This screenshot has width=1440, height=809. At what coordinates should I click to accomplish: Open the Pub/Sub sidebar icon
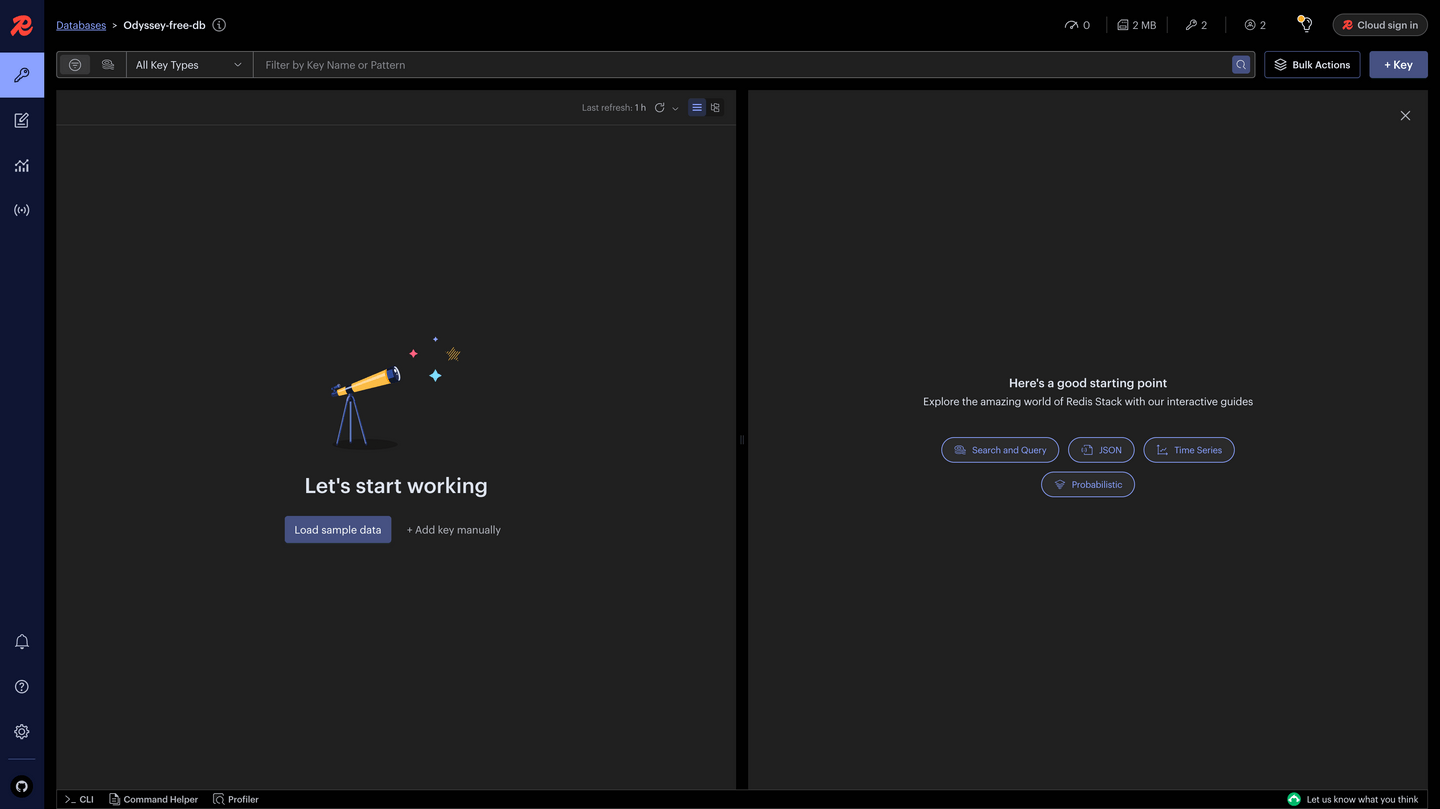tap(22, 210)
